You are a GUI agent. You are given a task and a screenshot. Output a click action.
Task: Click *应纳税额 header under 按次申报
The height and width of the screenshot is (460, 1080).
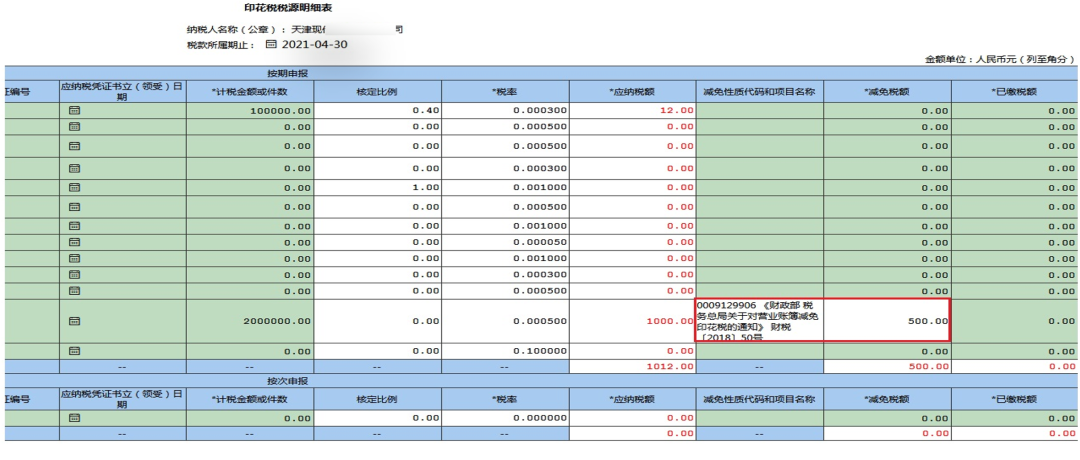(633, 399)
